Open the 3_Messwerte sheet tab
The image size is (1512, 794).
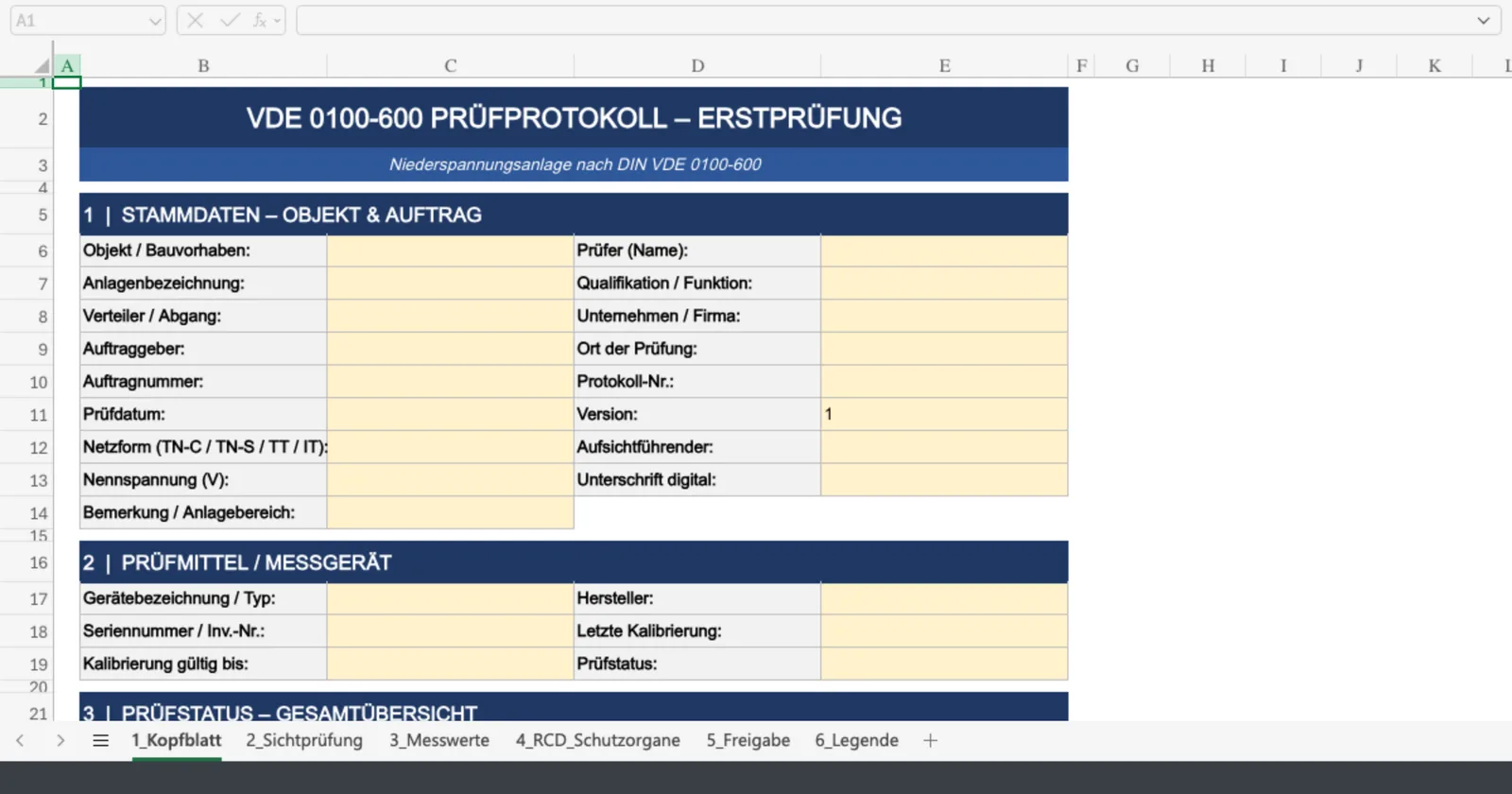point(439,740)
